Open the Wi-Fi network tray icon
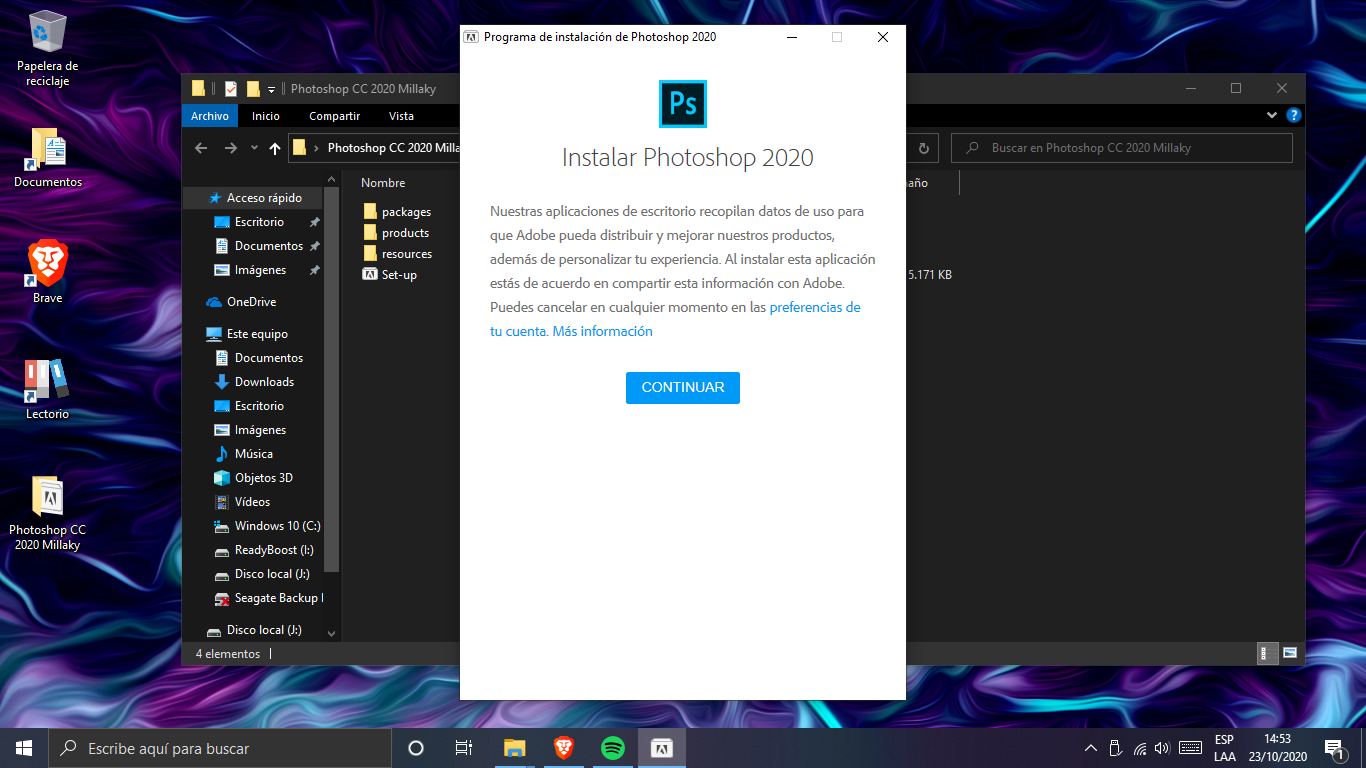Viewport: 1366px width, 768px height. [x=1139, y=748]
